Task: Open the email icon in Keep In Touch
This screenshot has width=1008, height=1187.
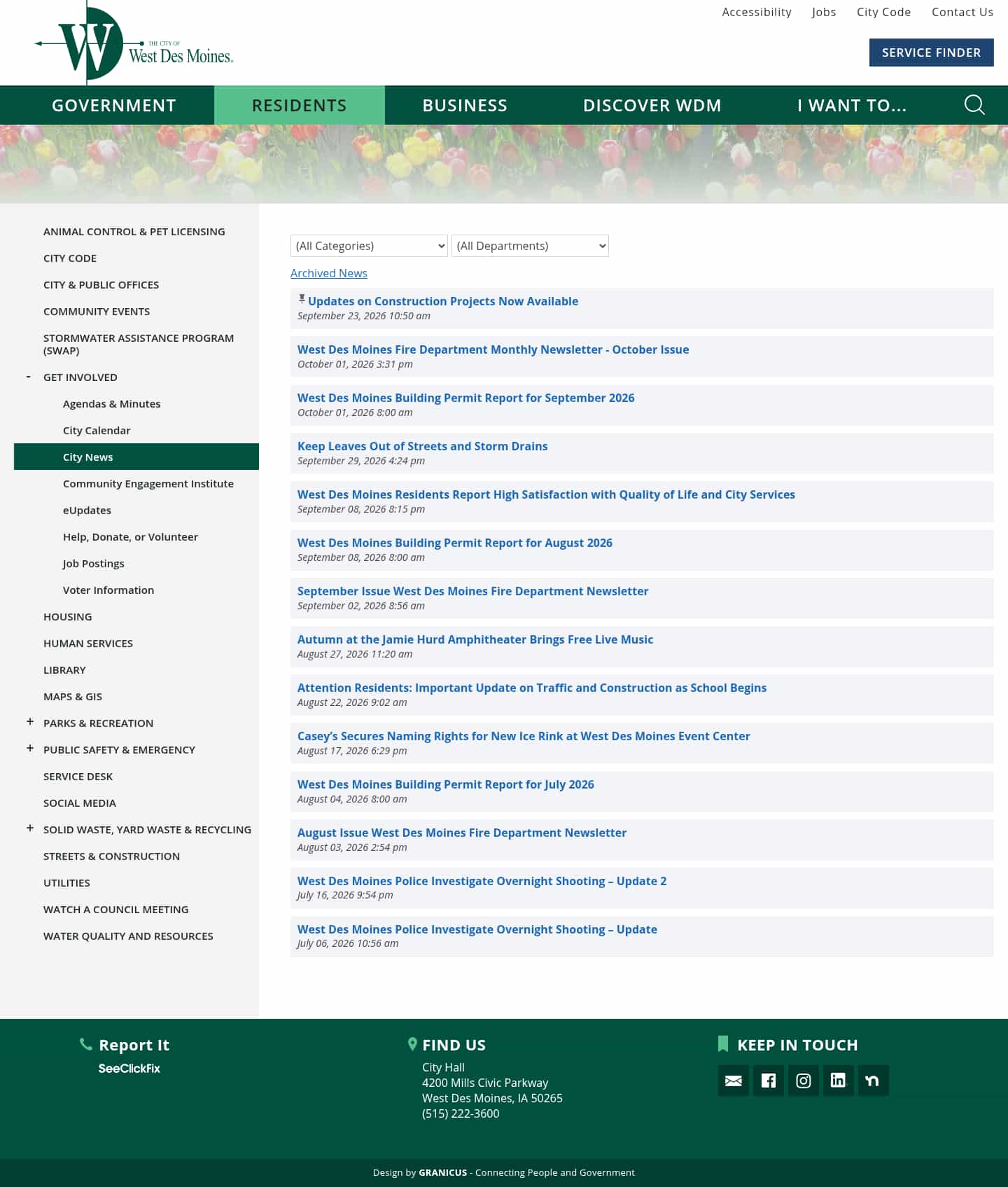Action: point(734,1081)
